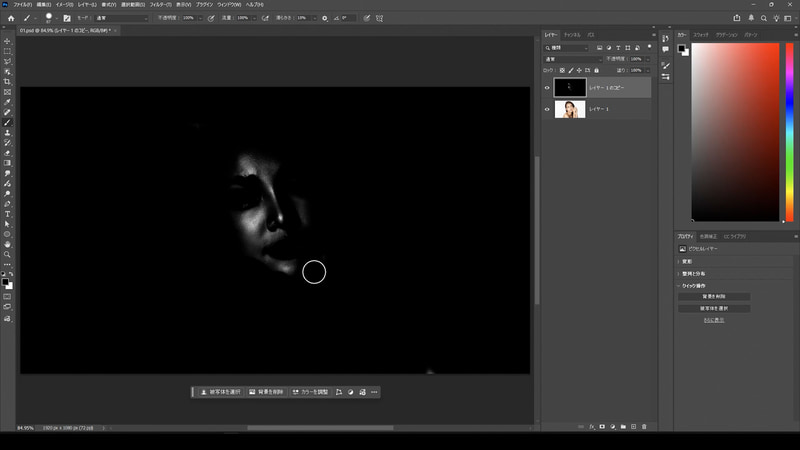Open smoothing options gear icon
Screen dimensions: 800x450
point(324,18)
